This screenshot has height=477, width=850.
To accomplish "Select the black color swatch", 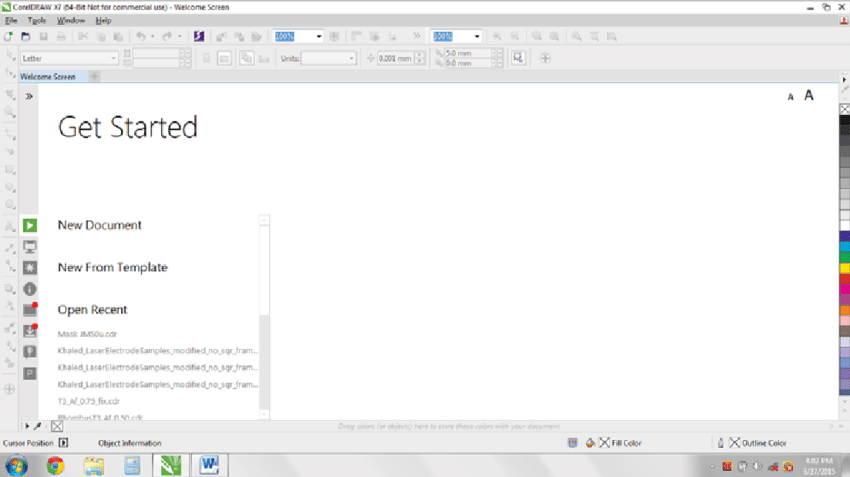I will (845, 120).
